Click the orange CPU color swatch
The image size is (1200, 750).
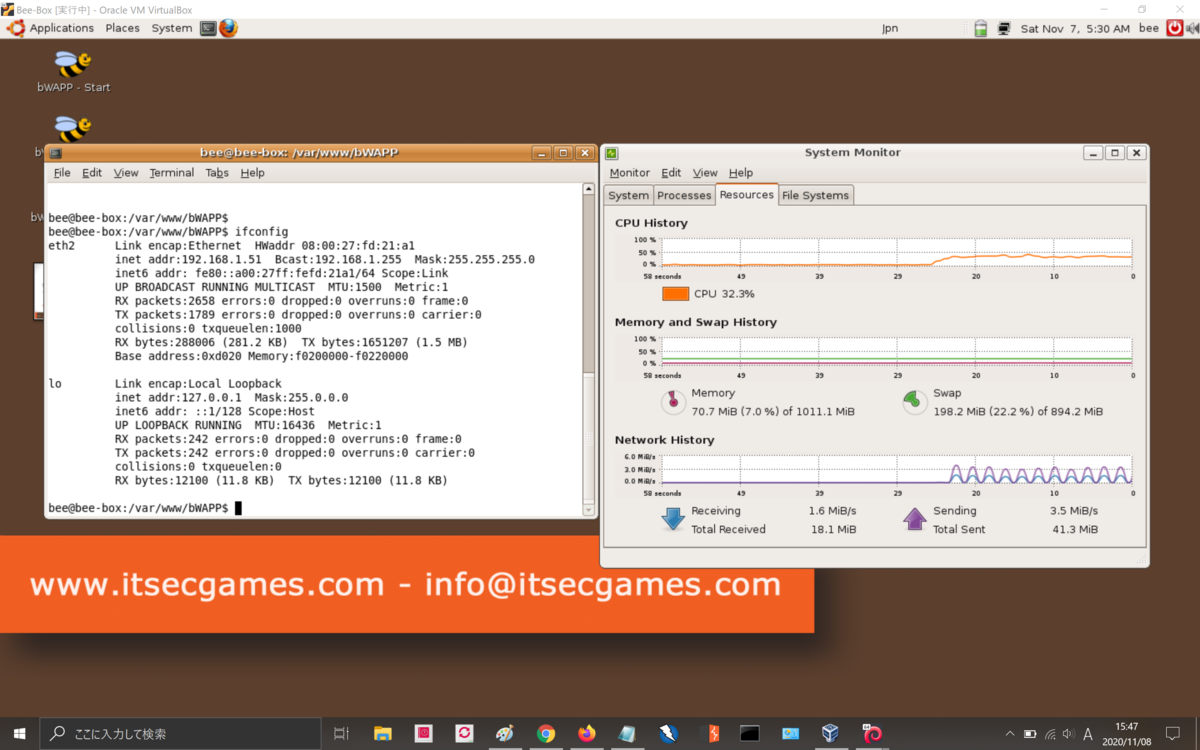coord(676,294)
